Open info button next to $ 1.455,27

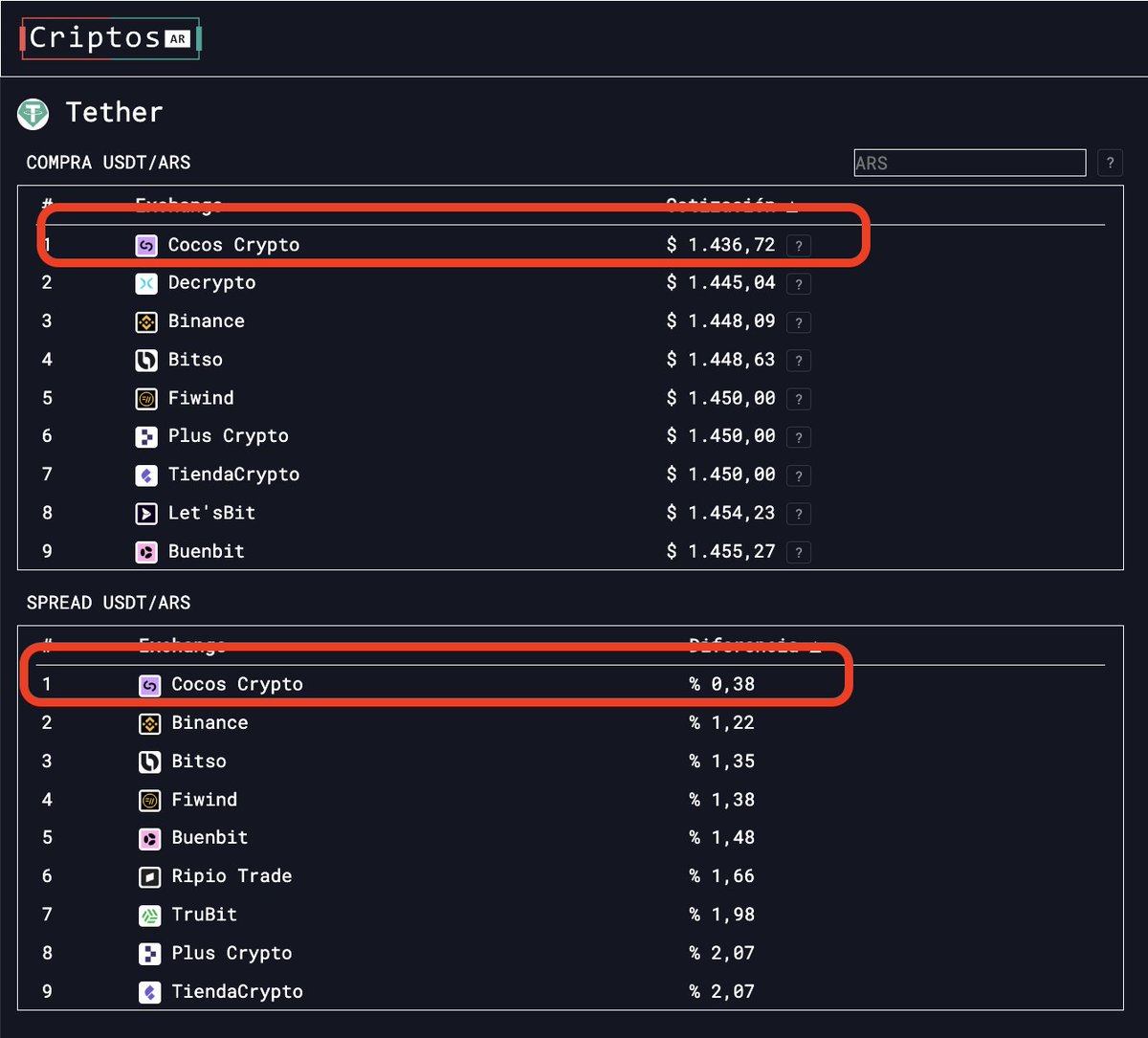[799, 552]
